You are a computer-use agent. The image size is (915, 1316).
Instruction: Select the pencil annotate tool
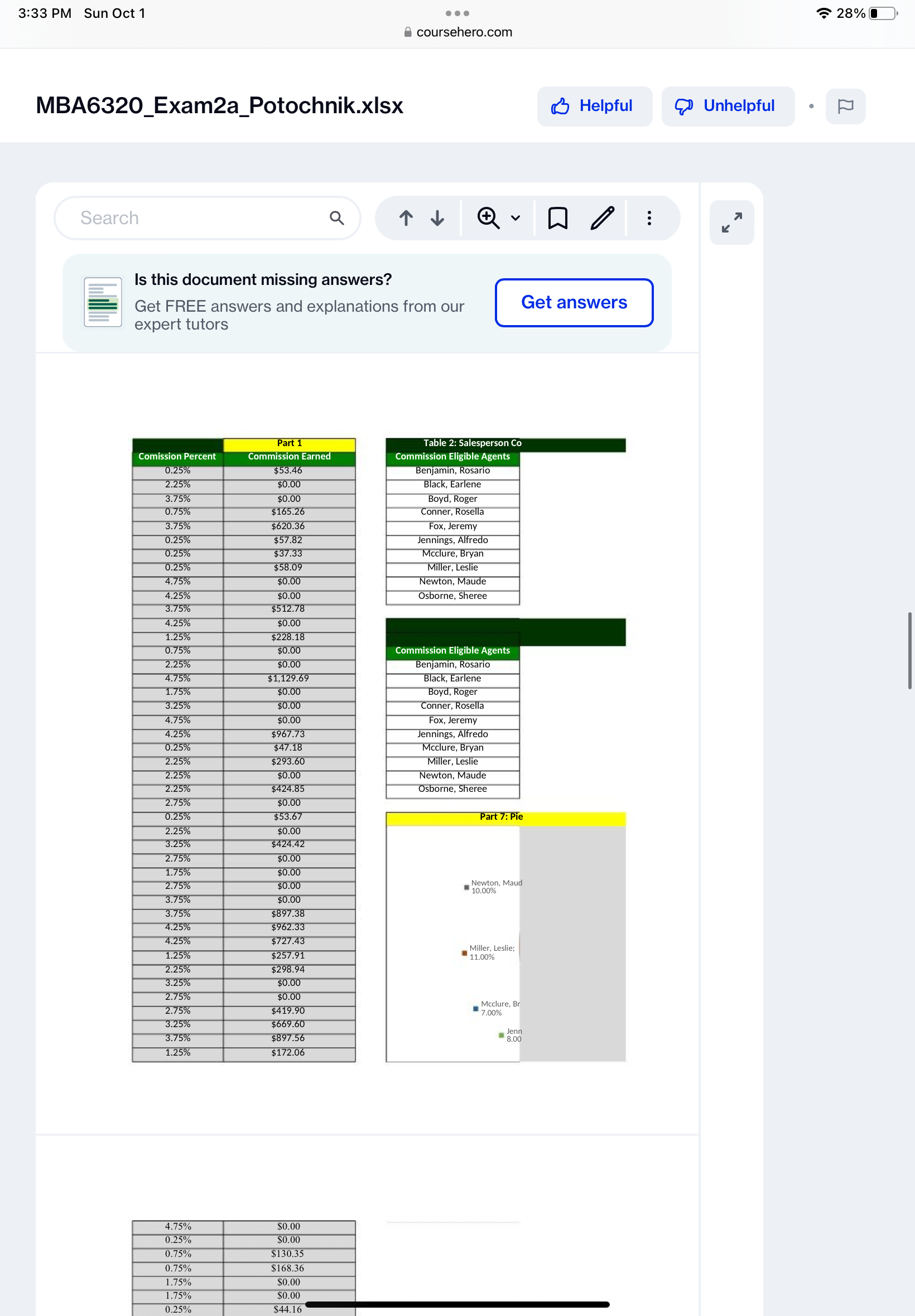[x=603, y=217]
